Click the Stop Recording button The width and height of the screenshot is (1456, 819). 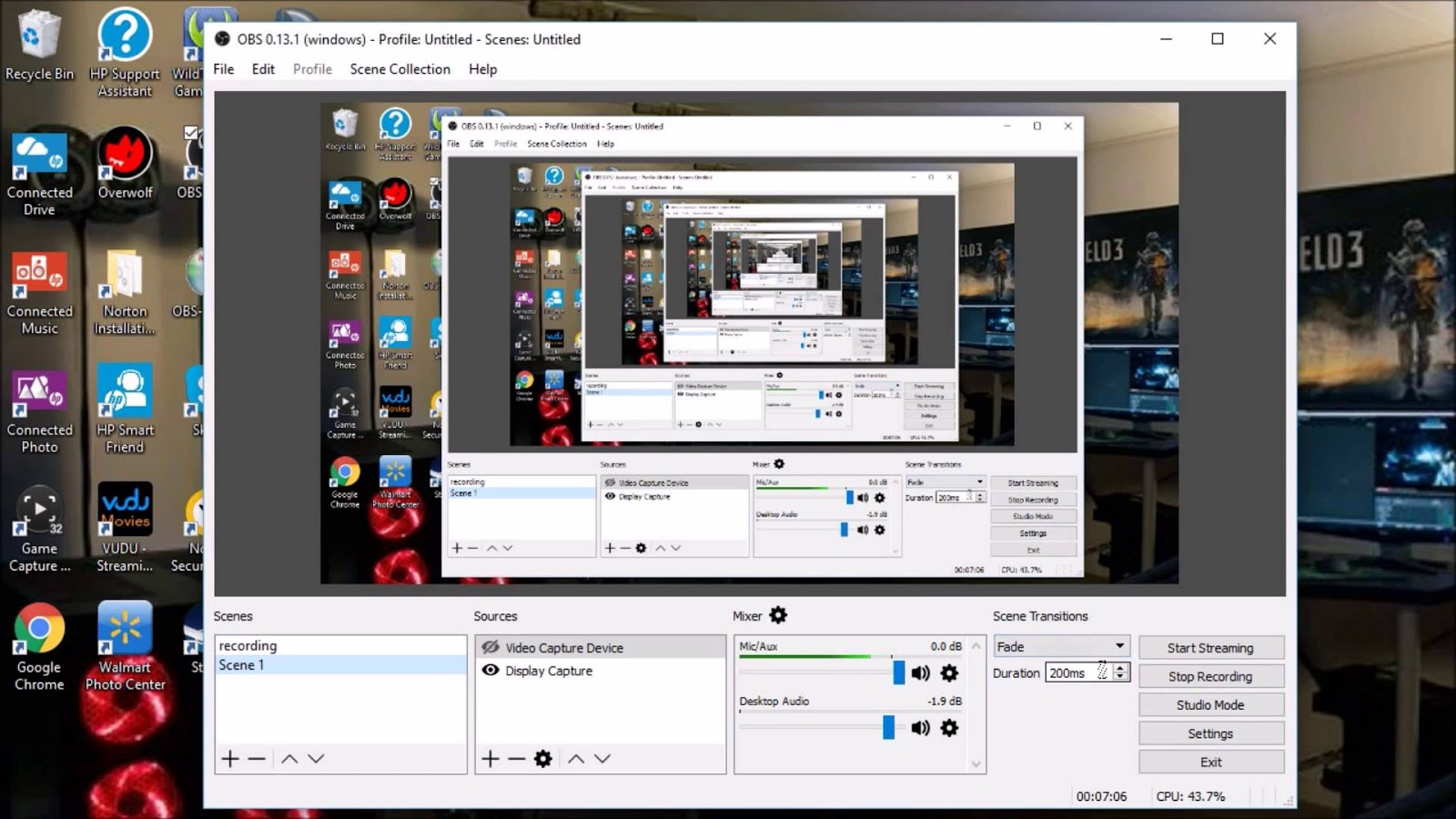1211,676
